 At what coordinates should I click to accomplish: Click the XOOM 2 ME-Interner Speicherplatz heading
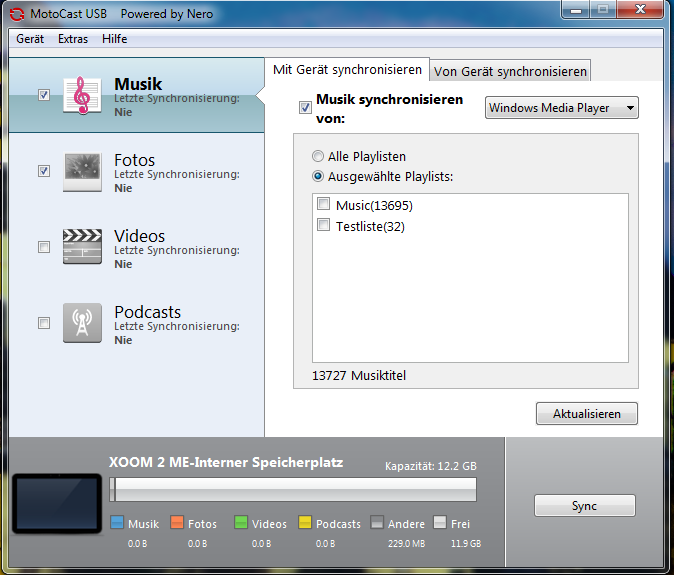226,462
